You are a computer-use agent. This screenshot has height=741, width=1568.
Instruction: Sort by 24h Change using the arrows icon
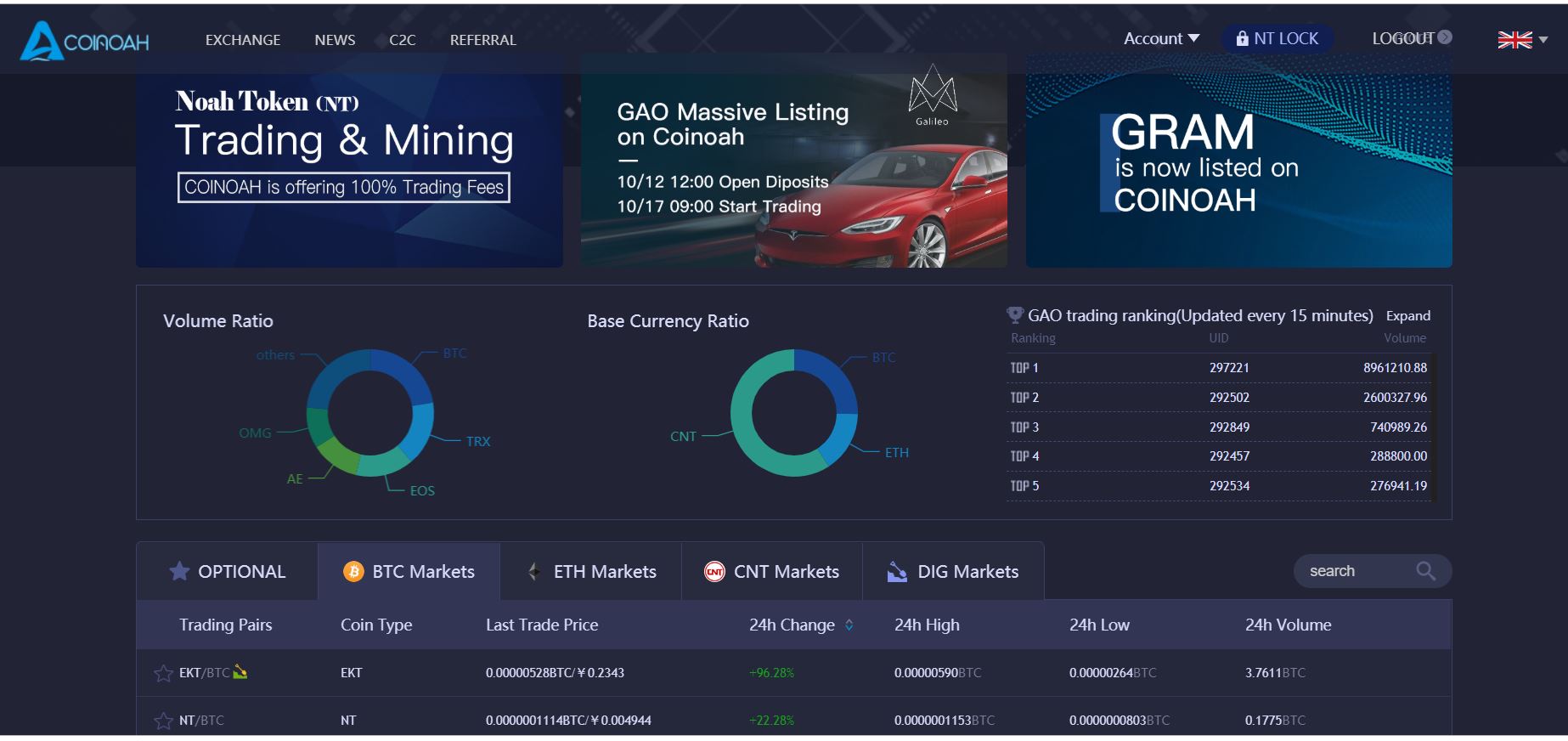849,625
